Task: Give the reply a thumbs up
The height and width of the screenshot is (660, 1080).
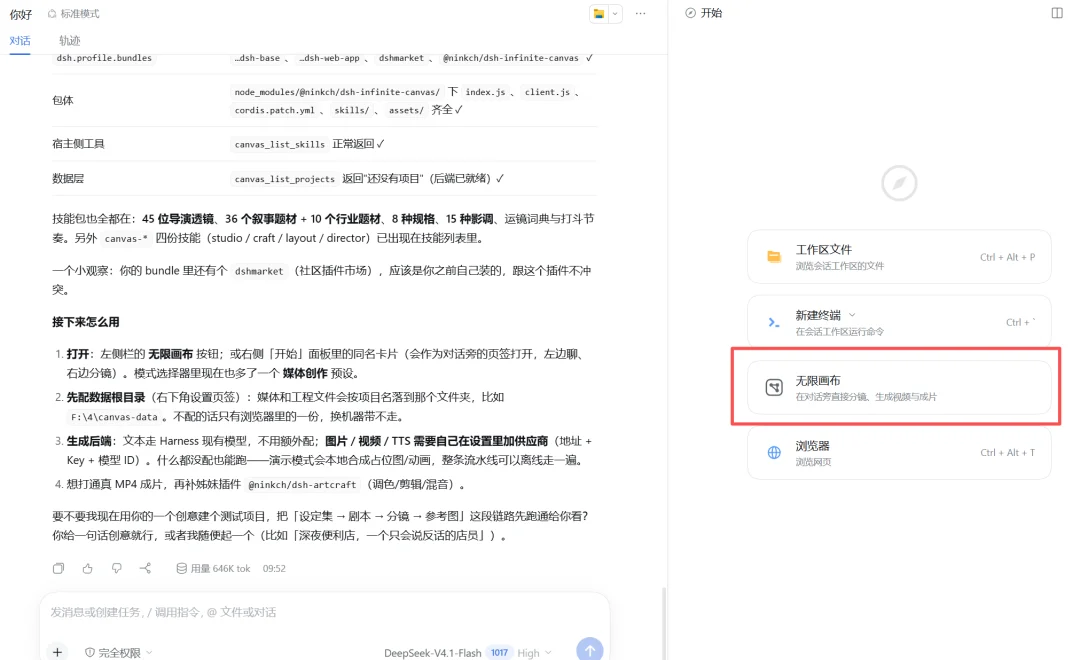Action: pos(87,568)
